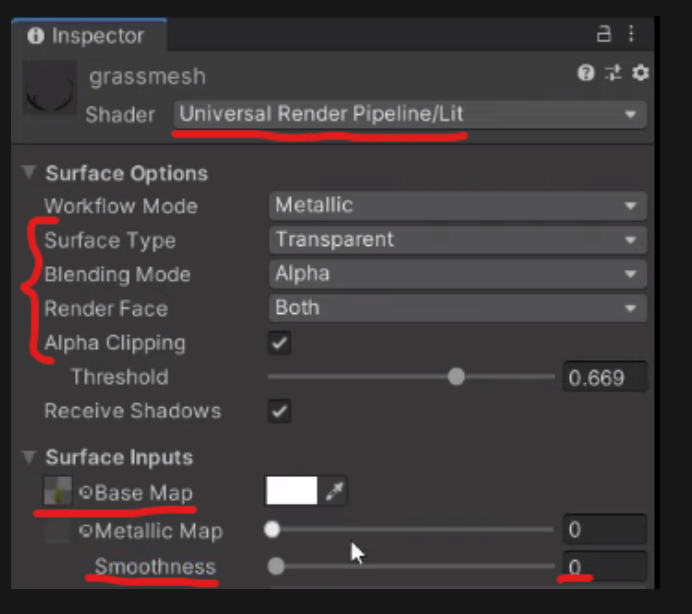The width and height of the screenshot is (692, 614).
Task: Open the material settings gear menu
Action: pyautogui.click(x=640, y=73)
